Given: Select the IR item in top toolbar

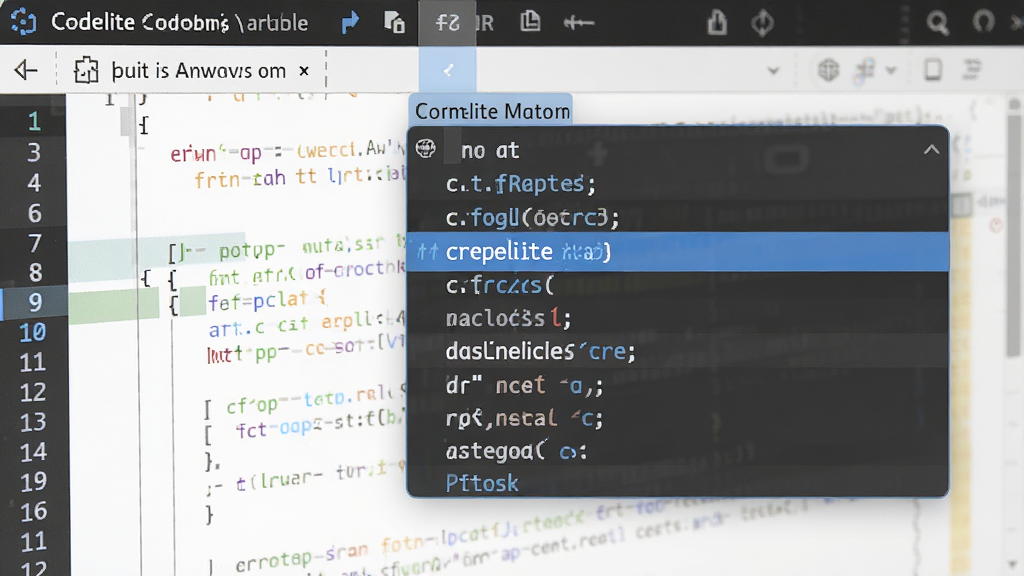Looking at the screenshot, I should [x=485, y=24].
